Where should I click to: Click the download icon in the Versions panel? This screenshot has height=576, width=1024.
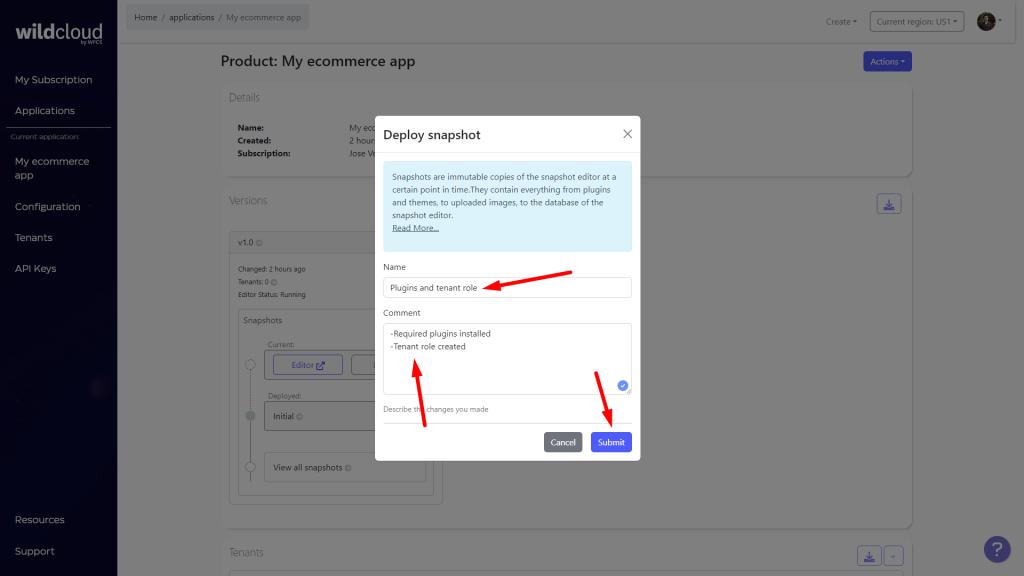click(x=889, y=202)
